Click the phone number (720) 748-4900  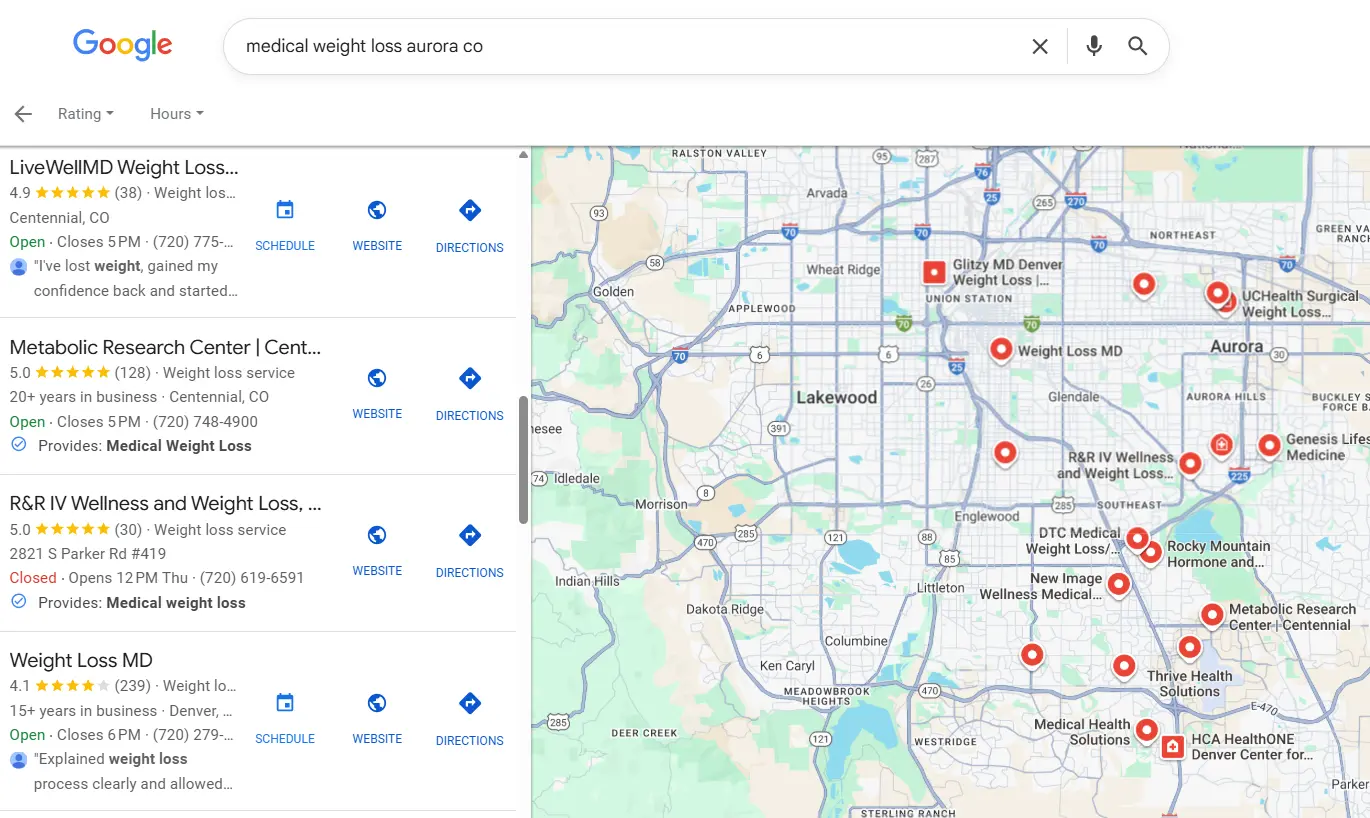[x=205, y=421]
